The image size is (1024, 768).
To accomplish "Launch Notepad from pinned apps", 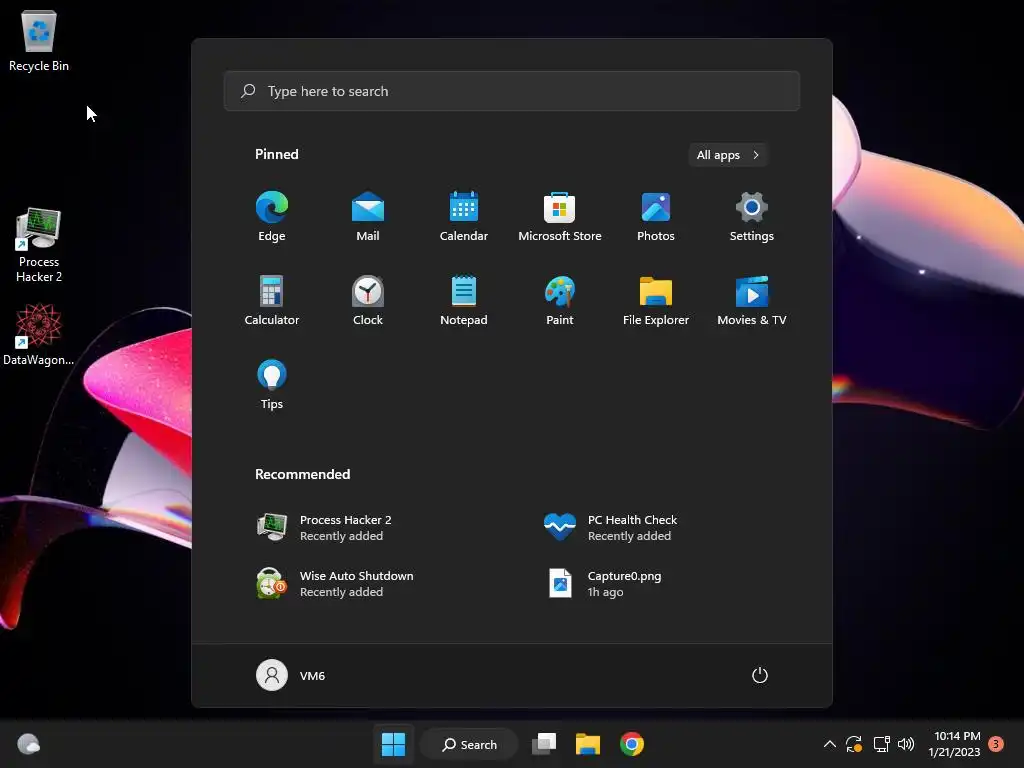I will pos(464,300).
